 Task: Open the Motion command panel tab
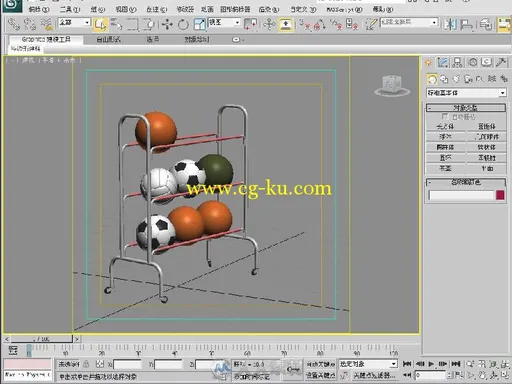[x=473, y=62]
